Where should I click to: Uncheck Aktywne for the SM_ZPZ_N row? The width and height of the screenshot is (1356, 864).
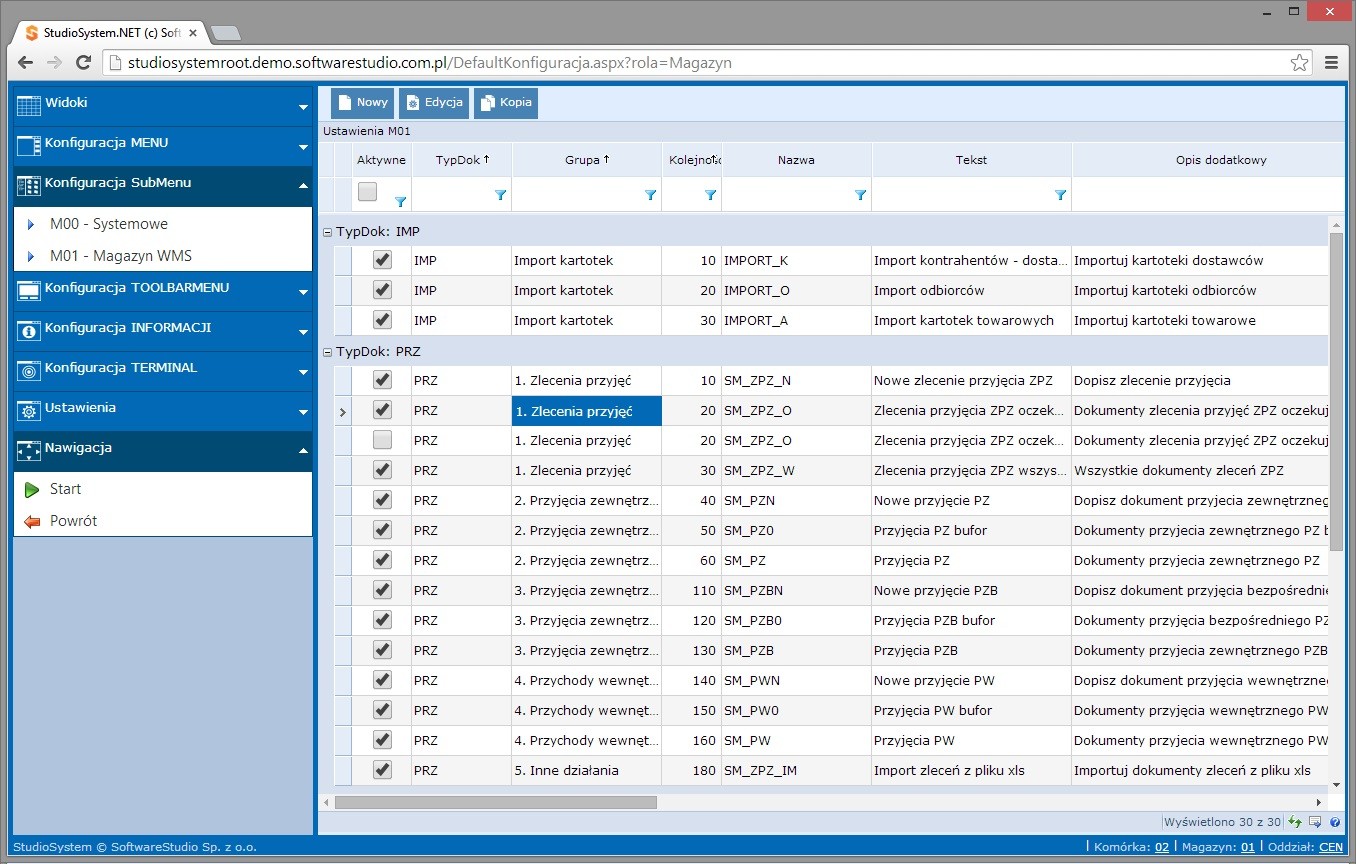382,380
